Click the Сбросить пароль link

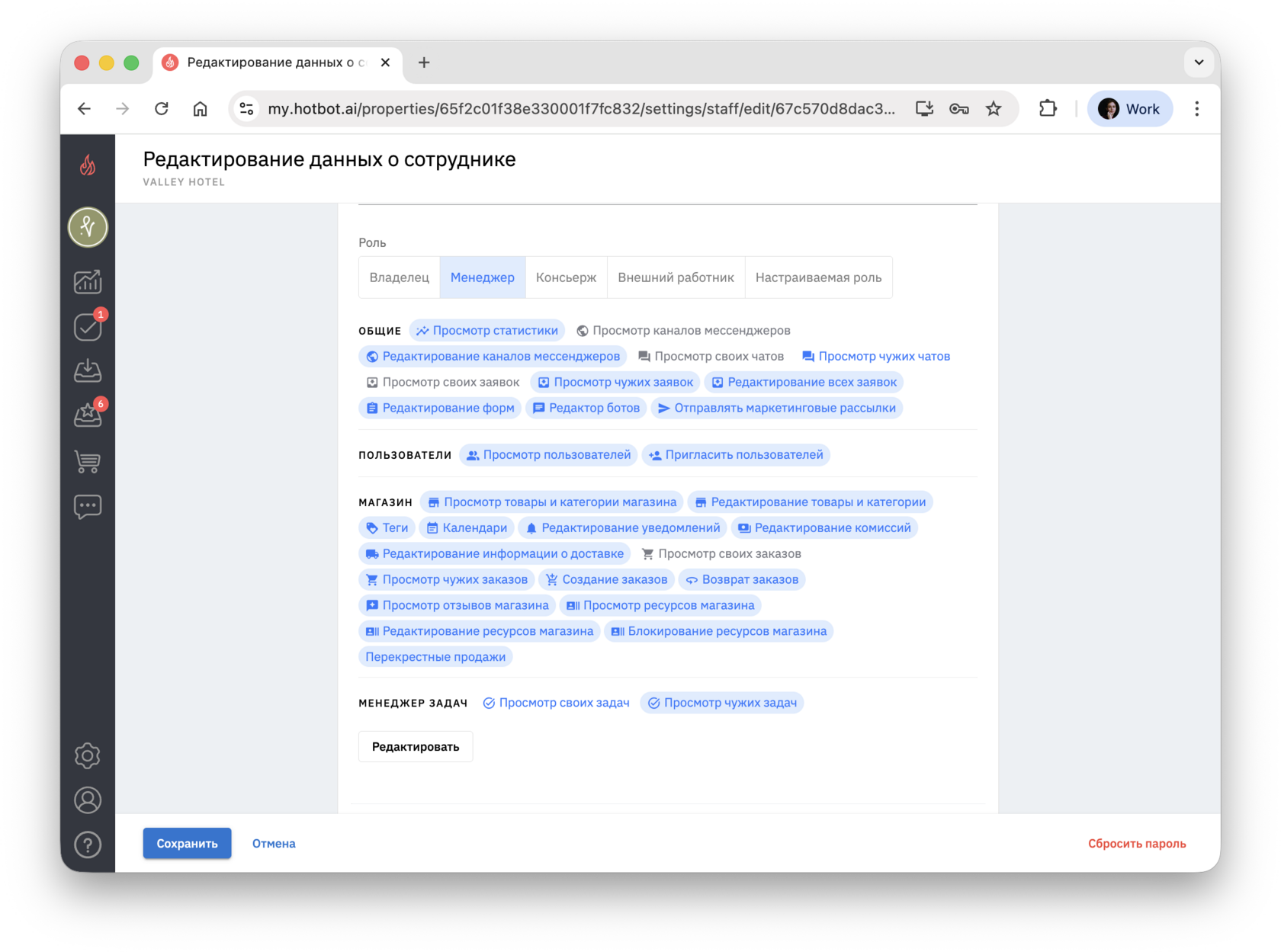(x=1136, y=843)
